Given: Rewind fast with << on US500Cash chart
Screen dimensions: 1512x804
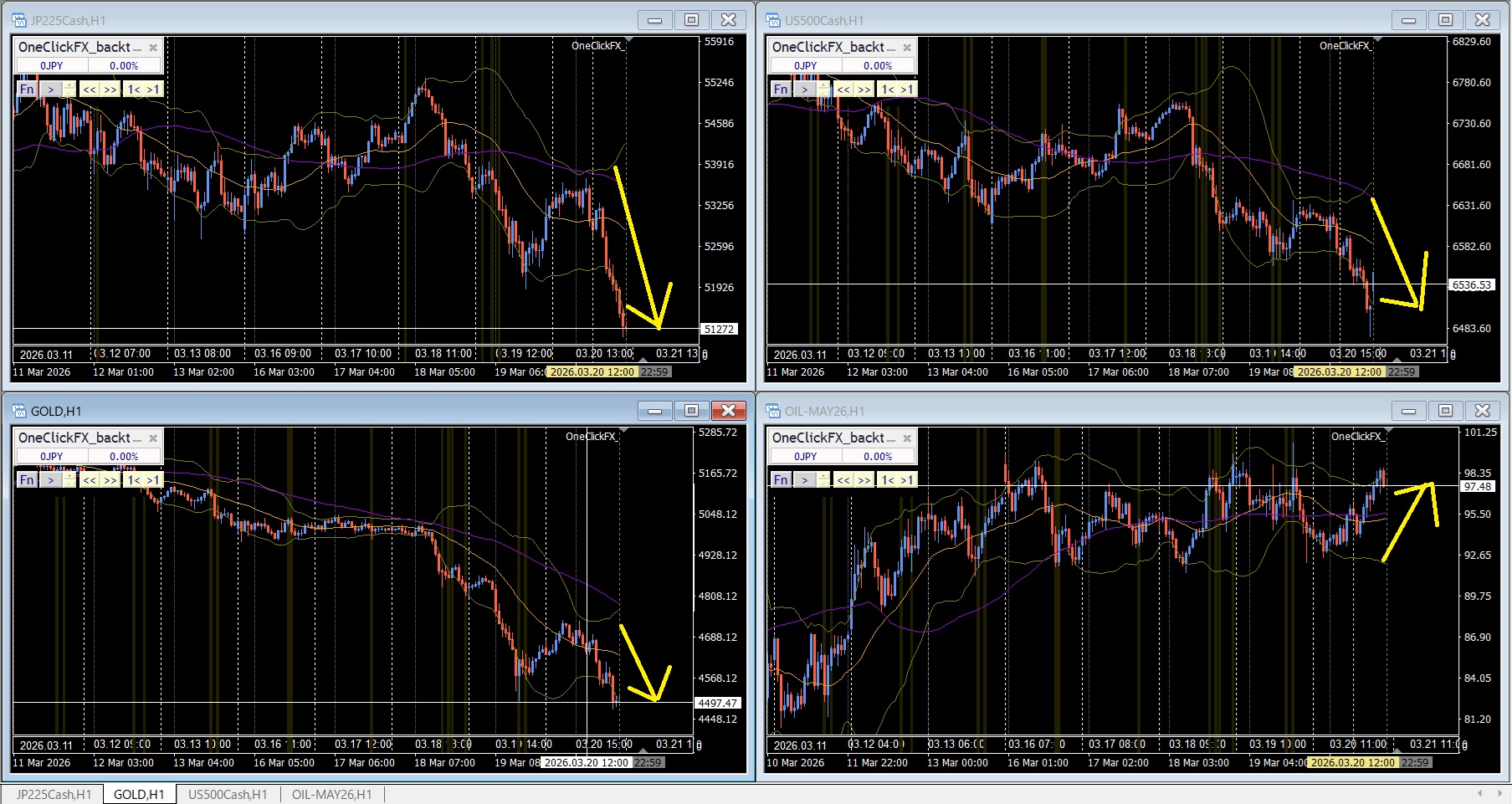Looking at the screenshot, I should 843,90.
